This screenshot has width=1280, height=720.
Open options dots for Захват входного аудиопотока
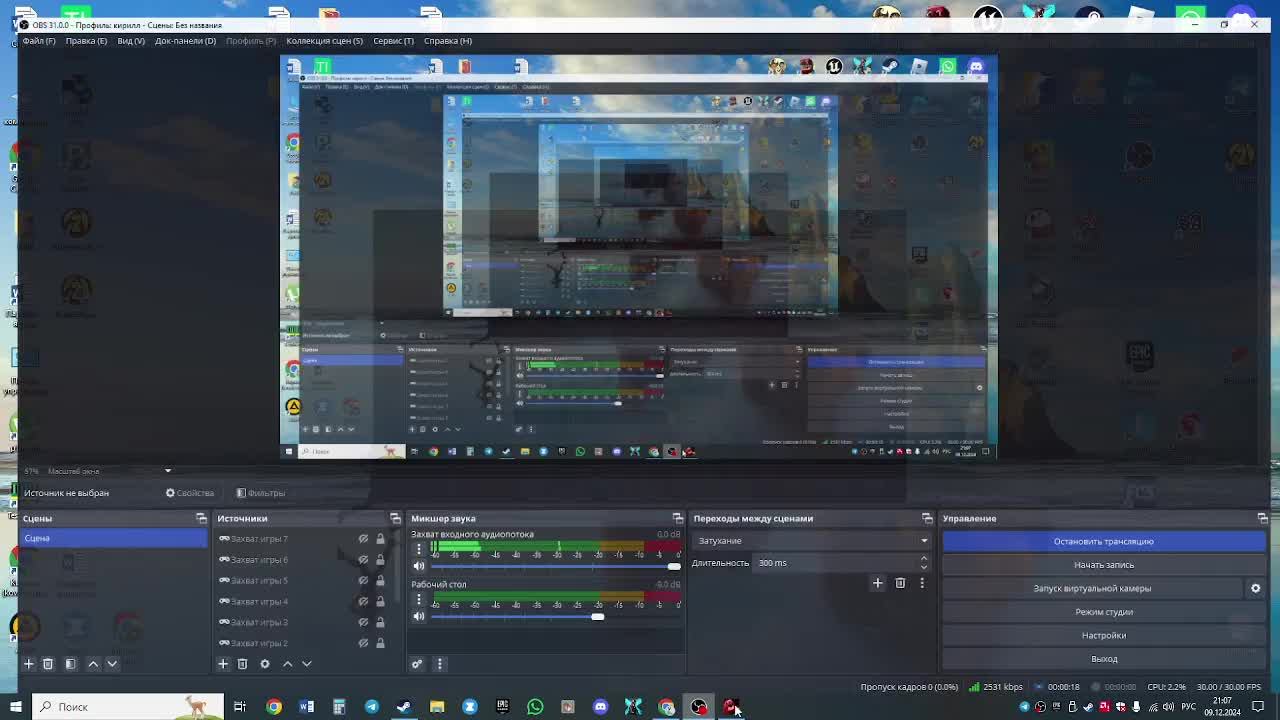[x=419, y=548]
